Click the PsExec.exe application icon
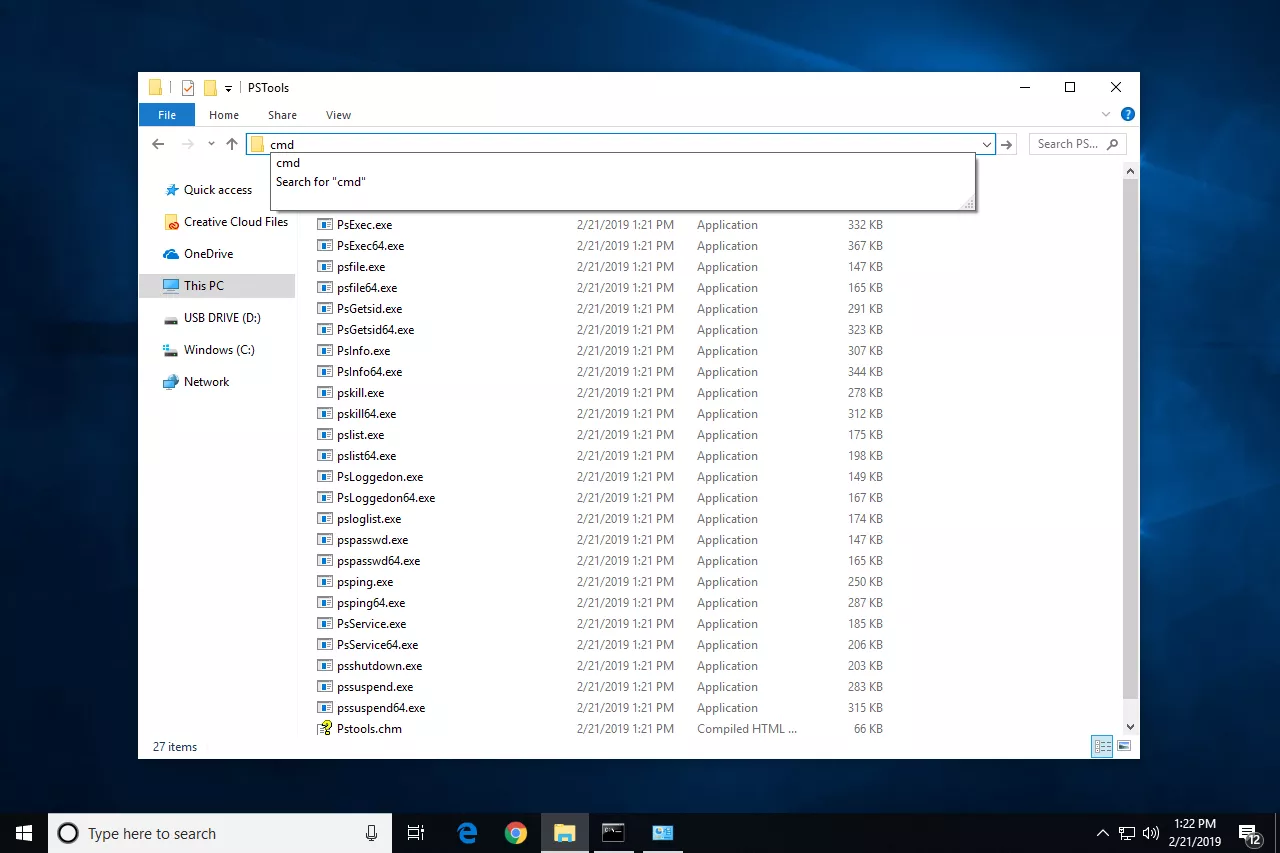1280x853 pixels. (x=324, y=225)
